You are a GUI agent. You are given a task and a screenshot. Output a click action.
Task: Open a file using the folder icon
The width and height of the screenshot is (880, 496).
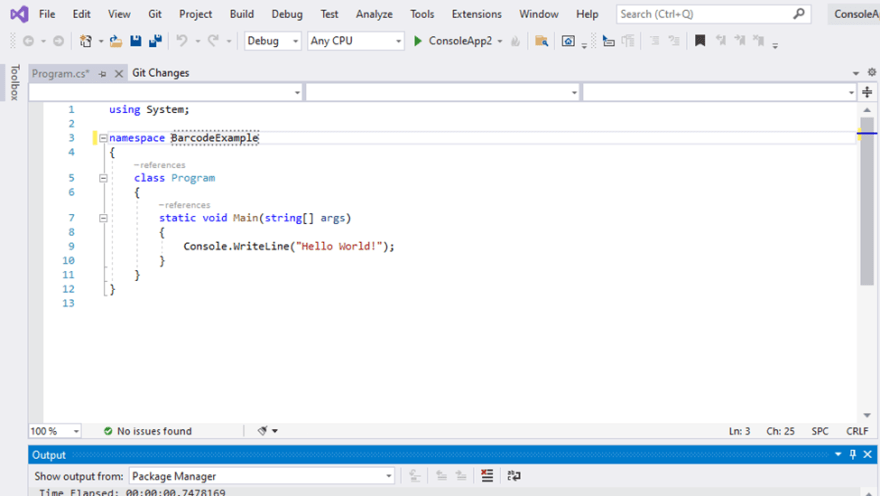(x=116, y=41)
